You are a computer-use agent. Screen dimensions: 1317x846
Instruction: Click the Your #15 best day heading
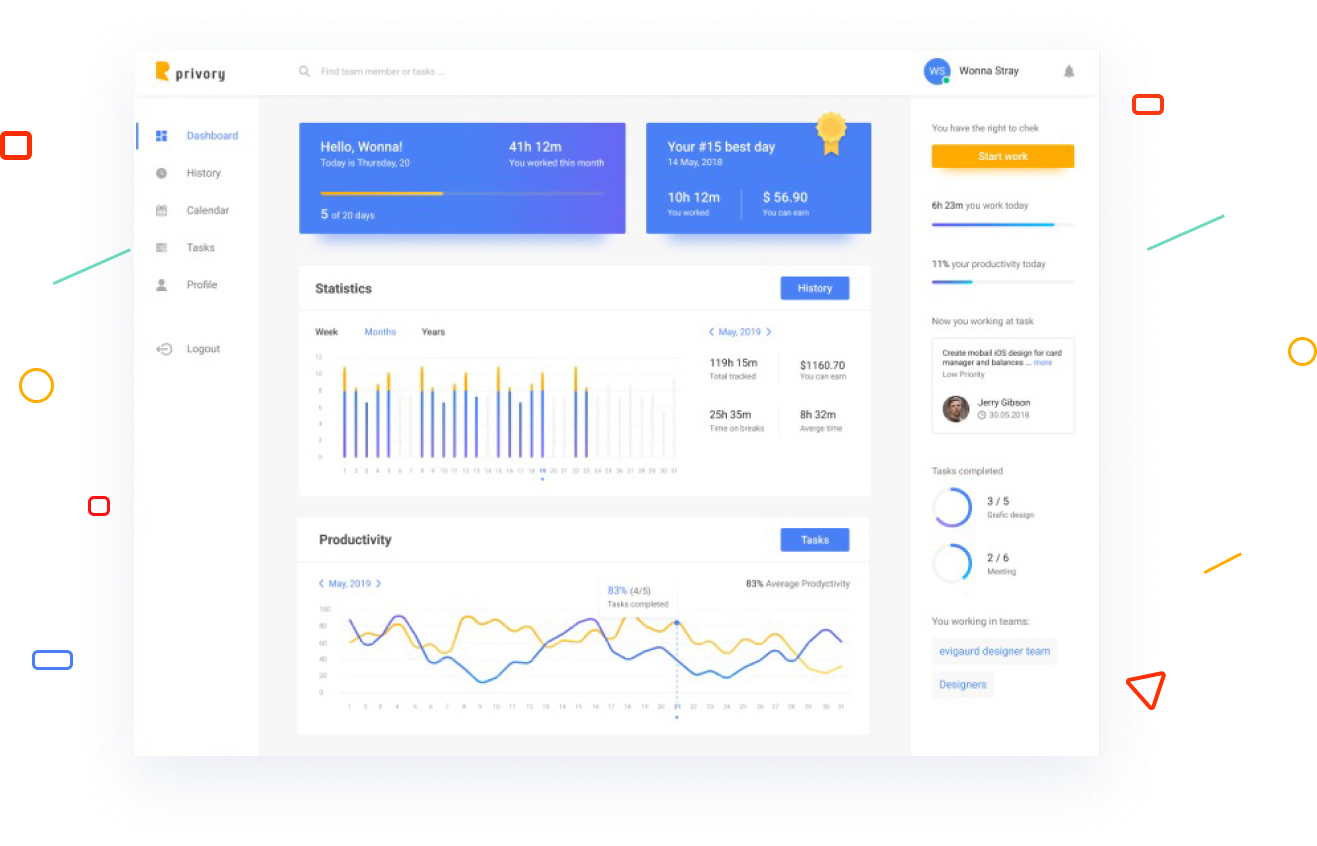pos(721,147)
